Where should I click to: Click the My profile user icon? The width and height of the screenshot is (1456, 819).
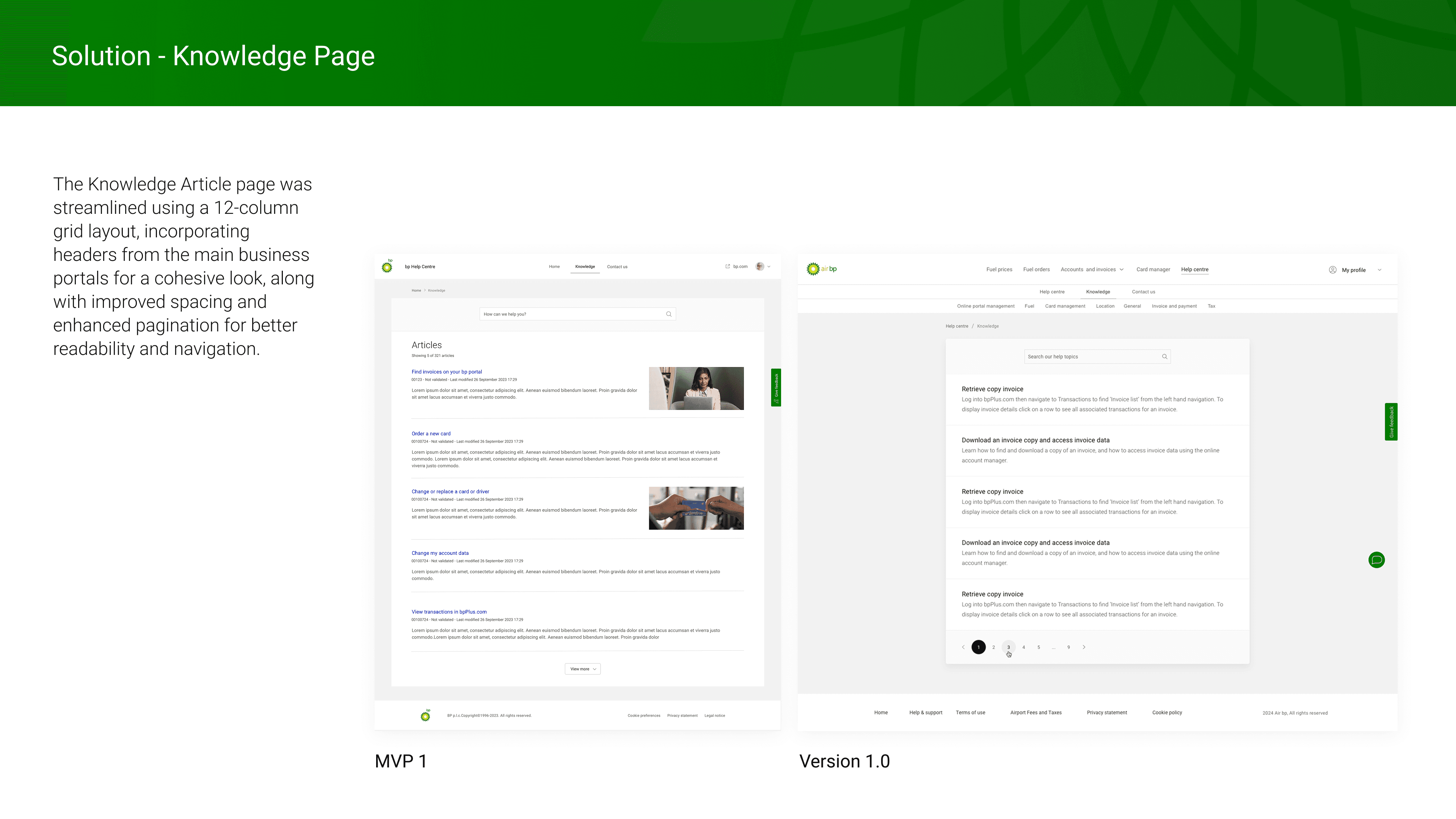tap(1332, 270)
